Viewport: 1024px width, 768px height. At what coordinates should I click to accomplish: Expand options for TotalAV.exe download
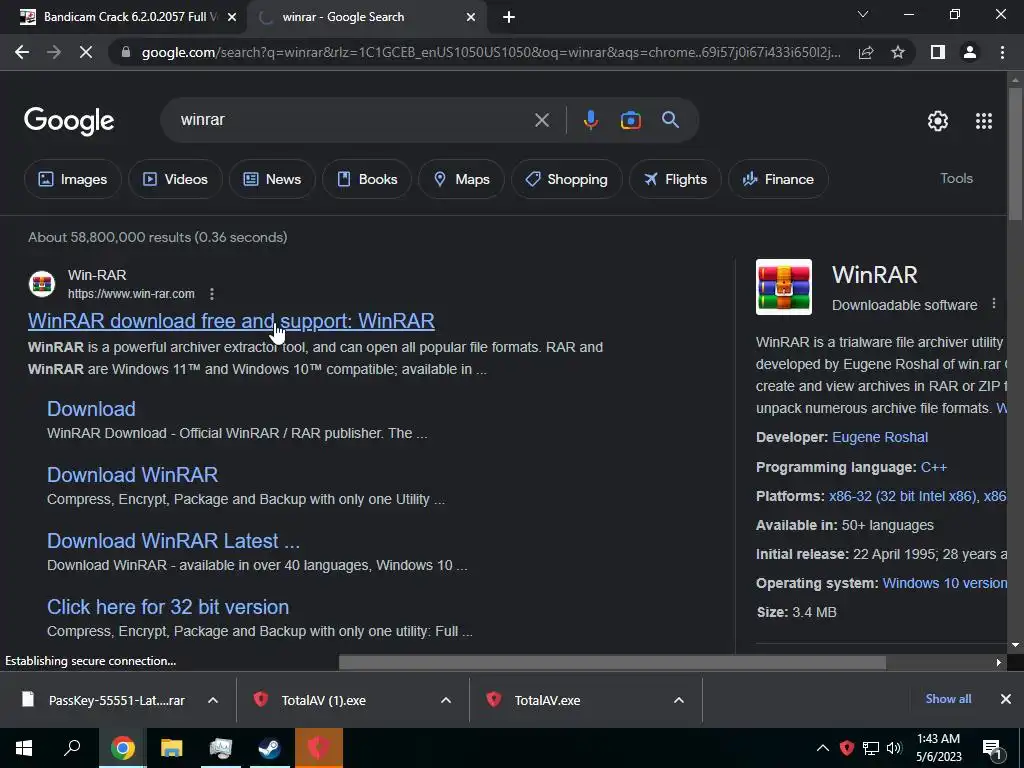(679, 700)
